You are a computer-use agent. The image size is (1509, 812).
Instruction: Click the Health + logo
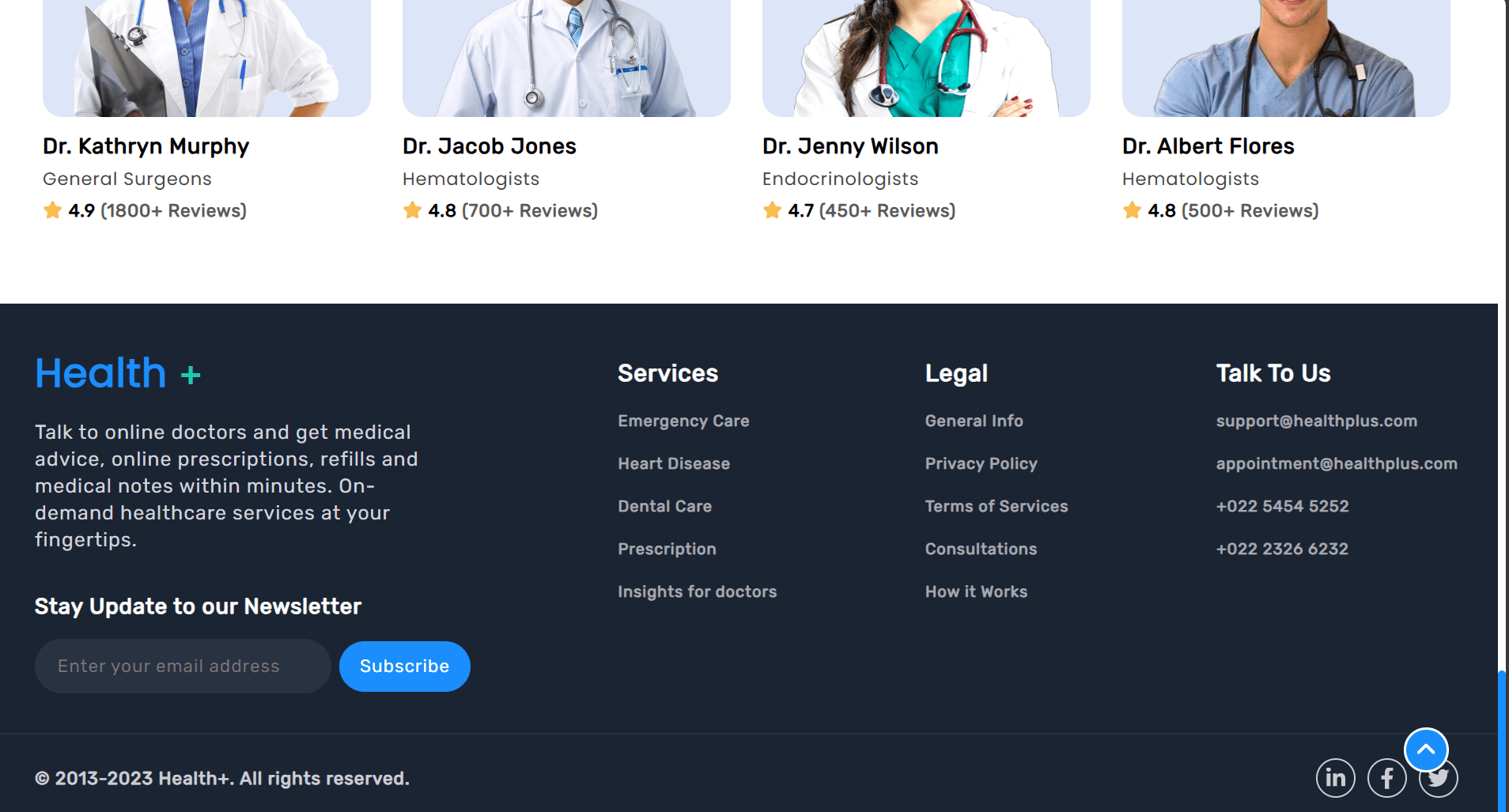[118, 373]
